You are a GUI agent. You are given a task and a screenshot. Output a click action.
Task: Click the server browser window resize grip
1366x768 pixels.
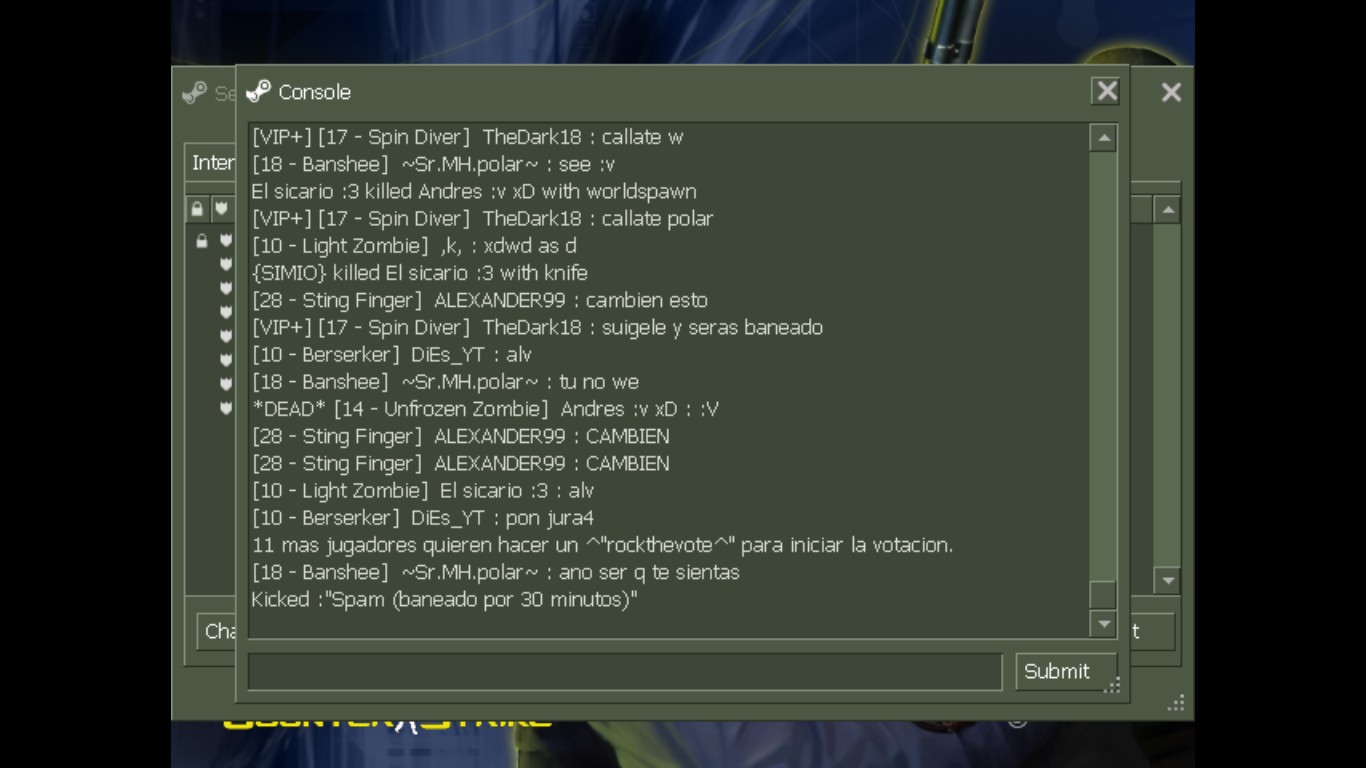1176,703
